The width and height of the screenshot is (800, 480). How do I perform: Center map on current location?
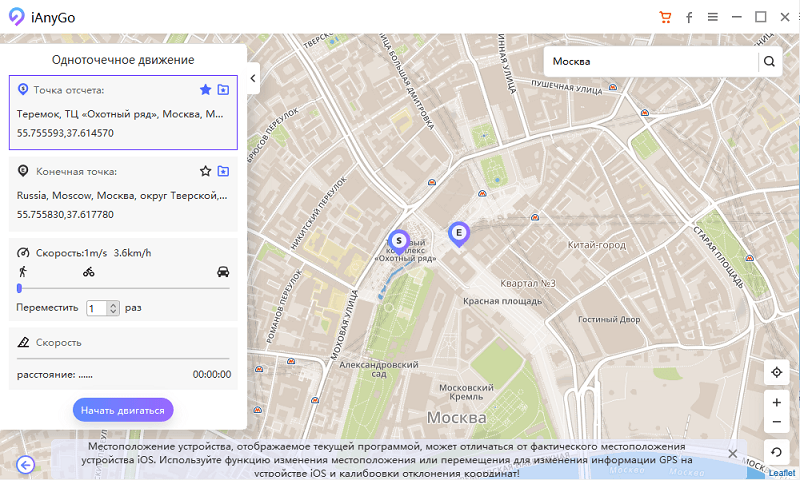click(x=777, y=372)
